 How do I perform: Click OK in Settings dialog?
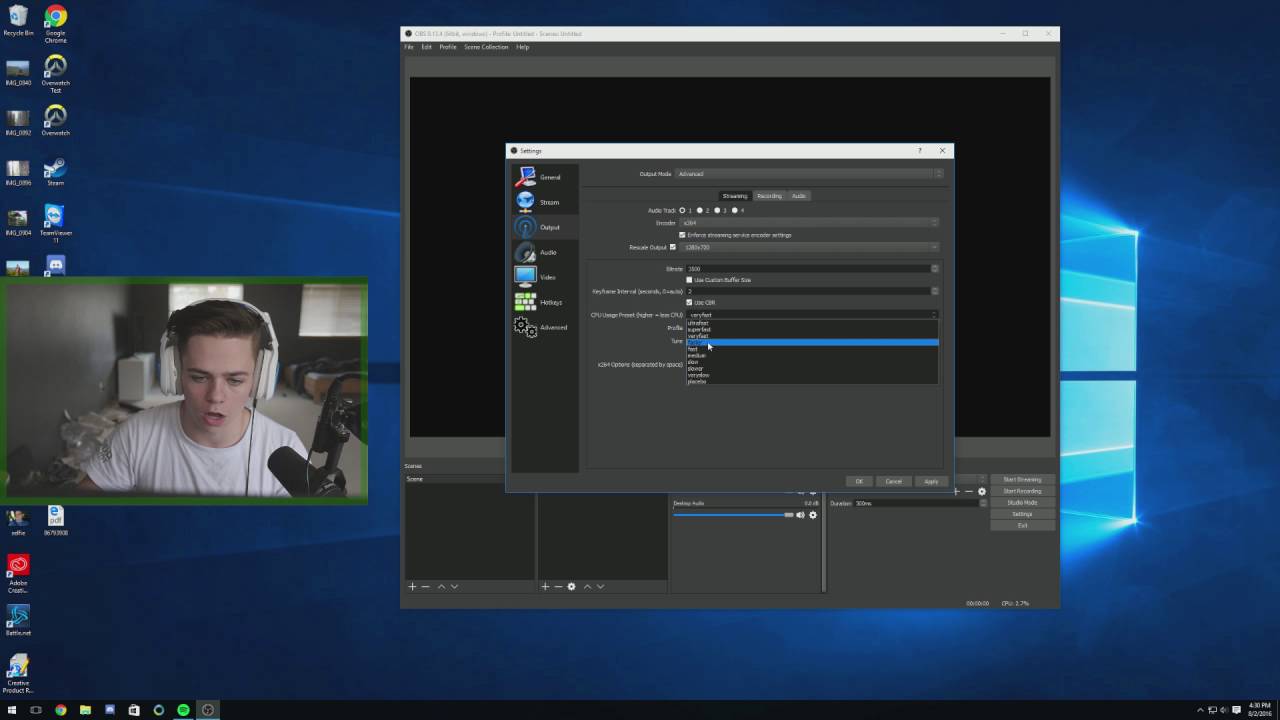coord(859,481)
